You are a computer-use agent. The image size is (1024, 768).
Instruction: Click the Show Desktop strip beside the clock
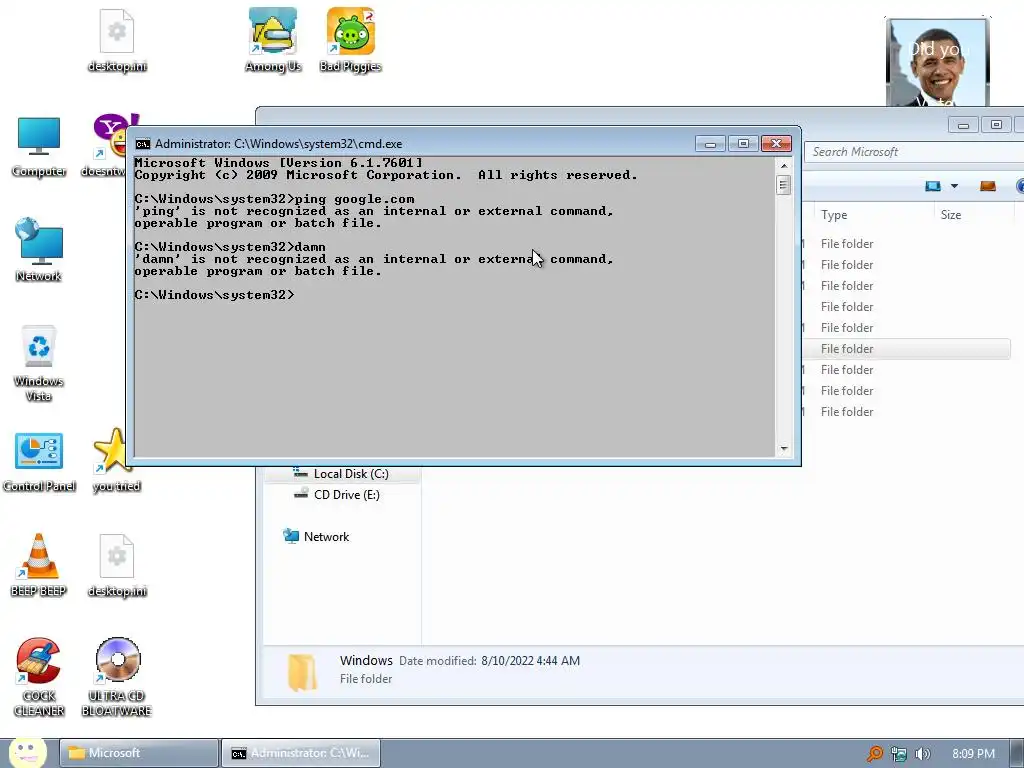tap(1016, 753)
